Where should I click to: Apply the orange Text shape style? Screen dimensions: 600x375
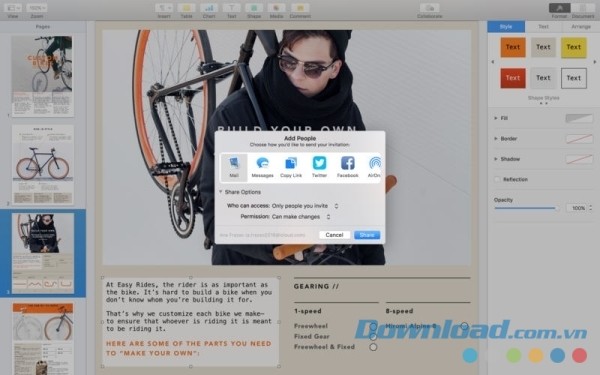tap(513, 47)
